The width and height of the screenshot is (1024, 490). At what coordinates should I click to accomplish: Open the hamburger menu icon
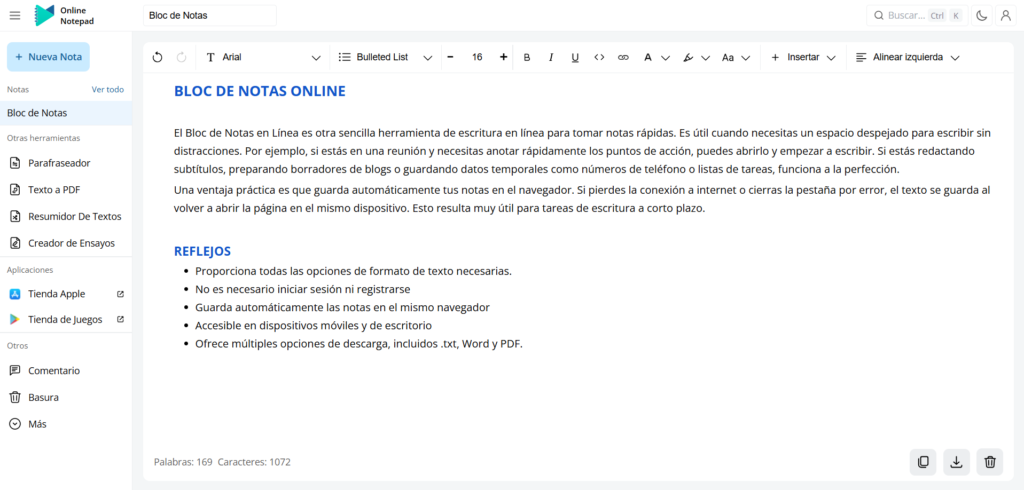point(15,16)
